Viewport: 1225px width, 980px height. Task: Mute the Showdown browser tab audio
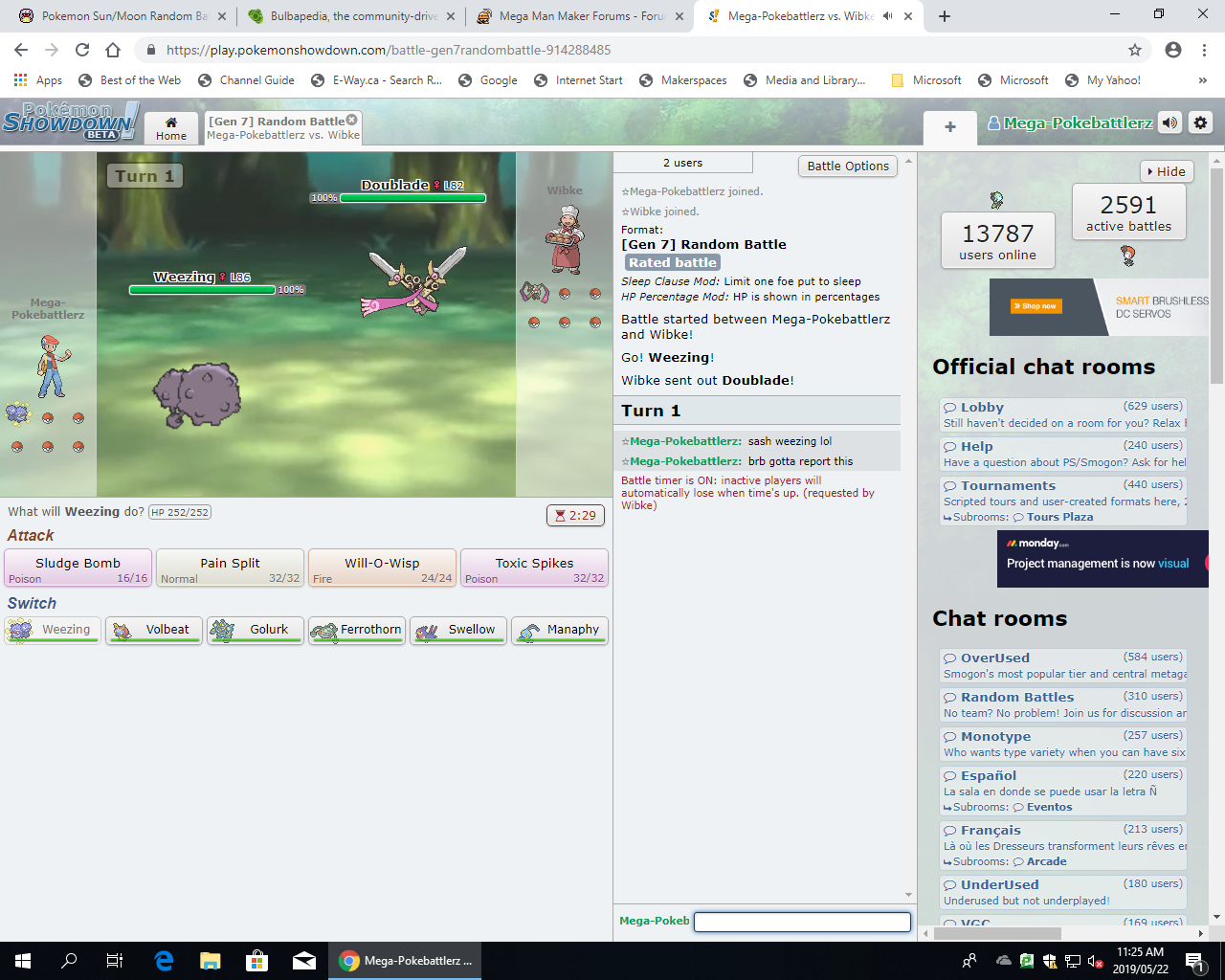click(x=887, y=16)
